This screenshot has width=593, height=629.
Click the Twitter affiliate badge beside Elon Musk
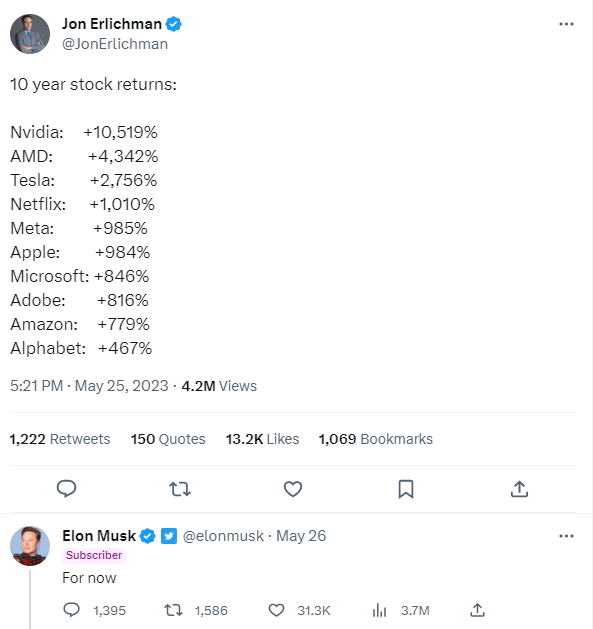(169, 536)
